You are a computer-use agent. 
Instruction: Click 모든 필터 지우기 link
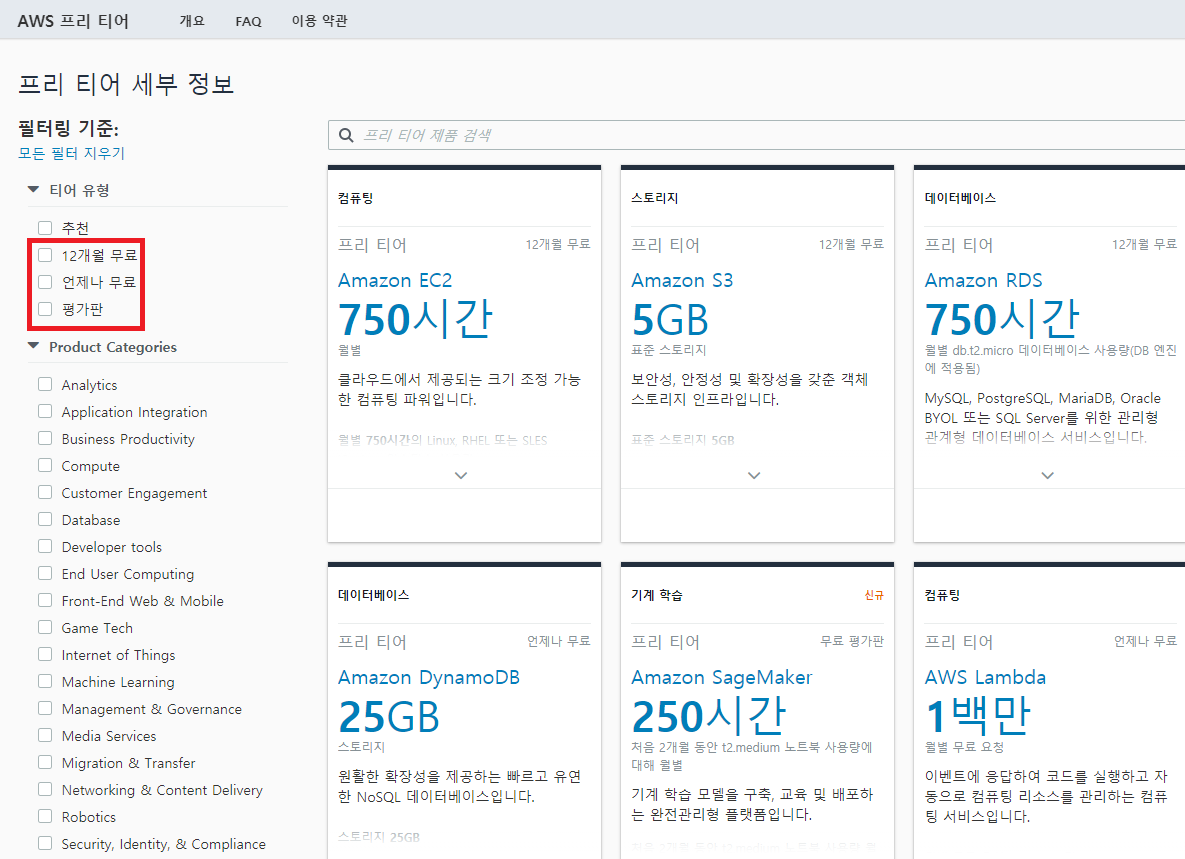[72, 153]
